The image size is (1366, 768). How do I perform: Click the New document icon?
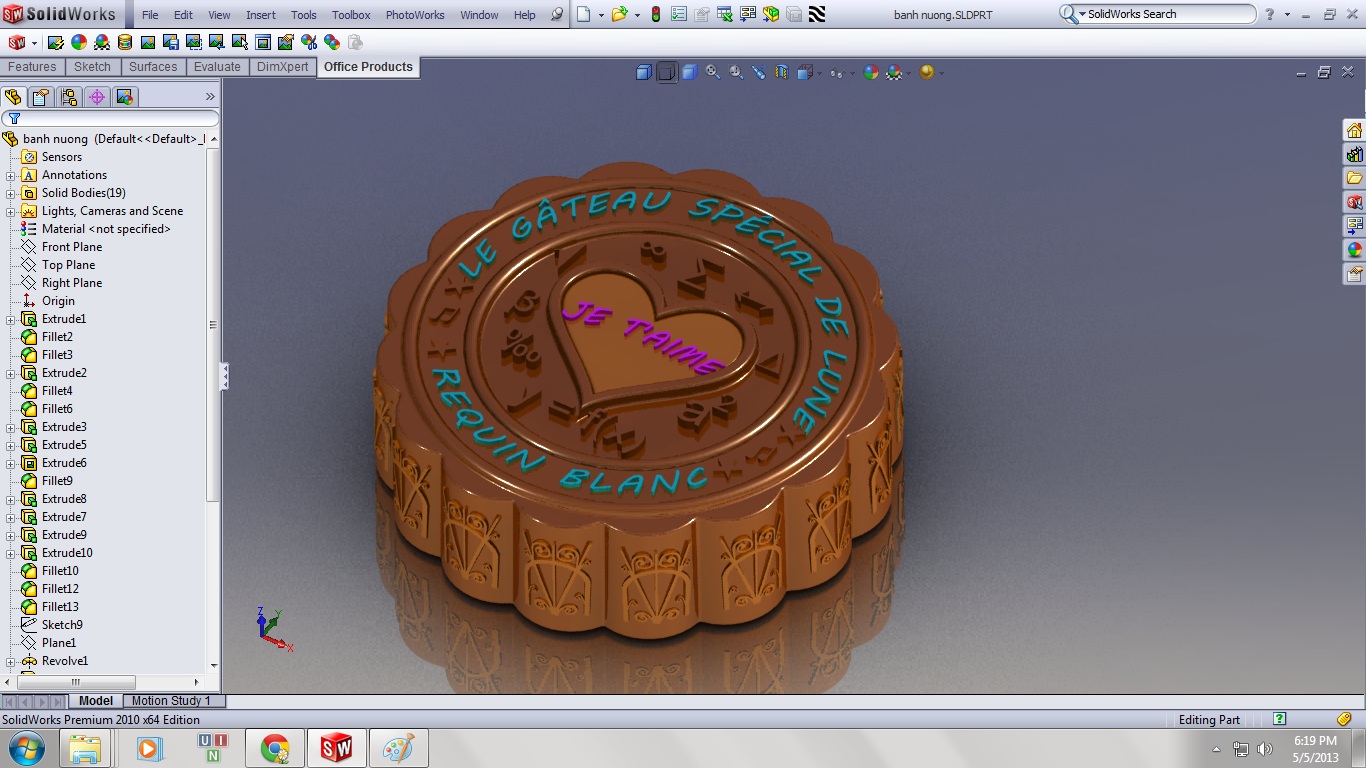coord(583,14)
